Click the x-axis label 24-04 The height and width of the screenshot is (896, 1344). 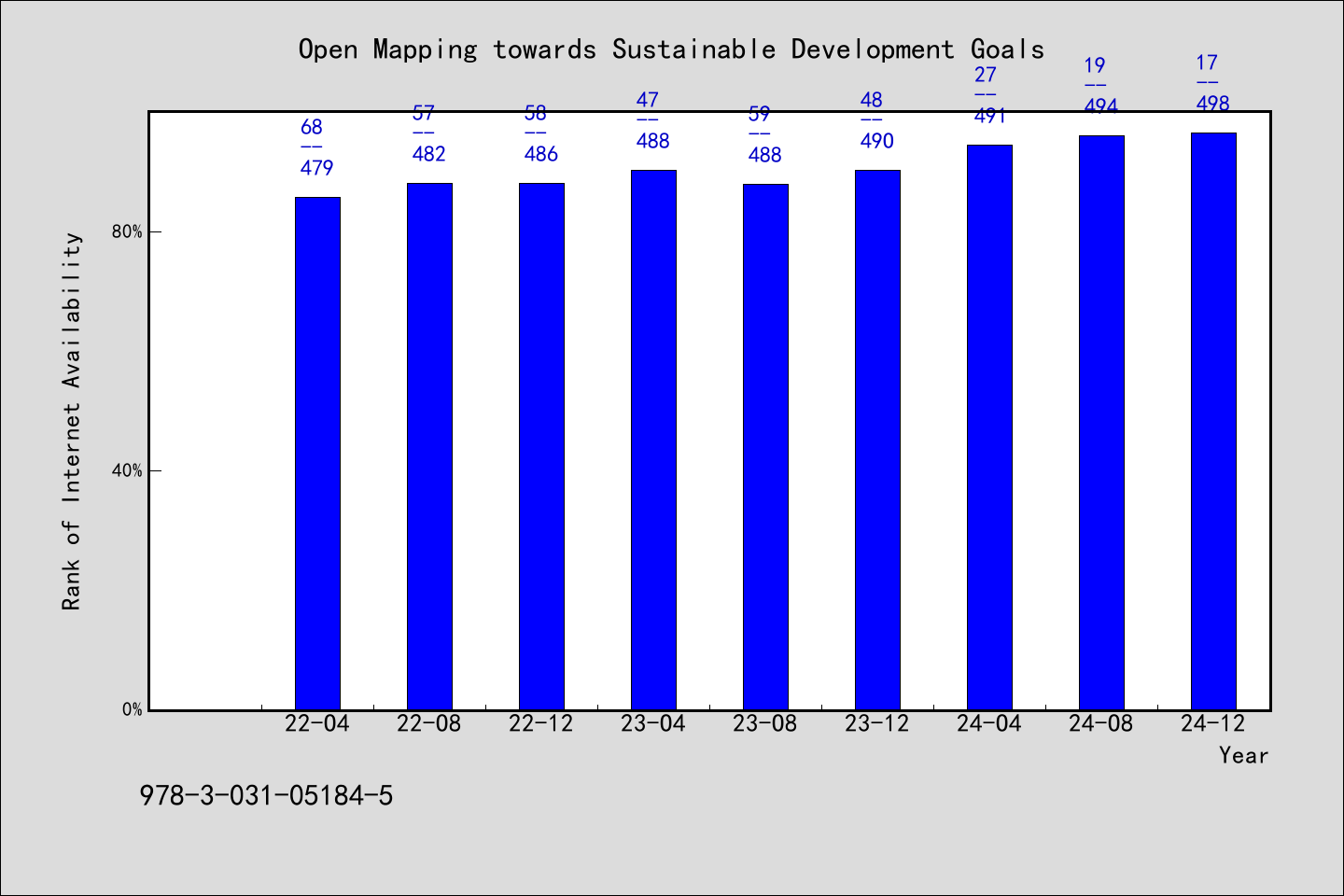[989, 723]
